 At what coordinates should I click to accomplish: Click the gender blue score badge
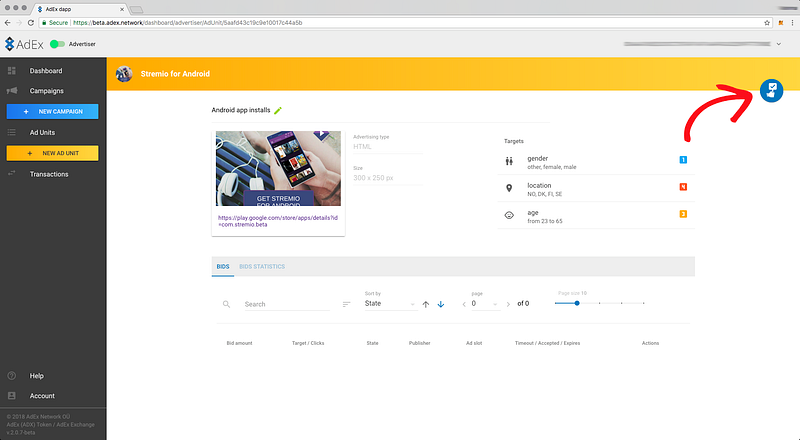pyautogui.click(x=683, y=160)
